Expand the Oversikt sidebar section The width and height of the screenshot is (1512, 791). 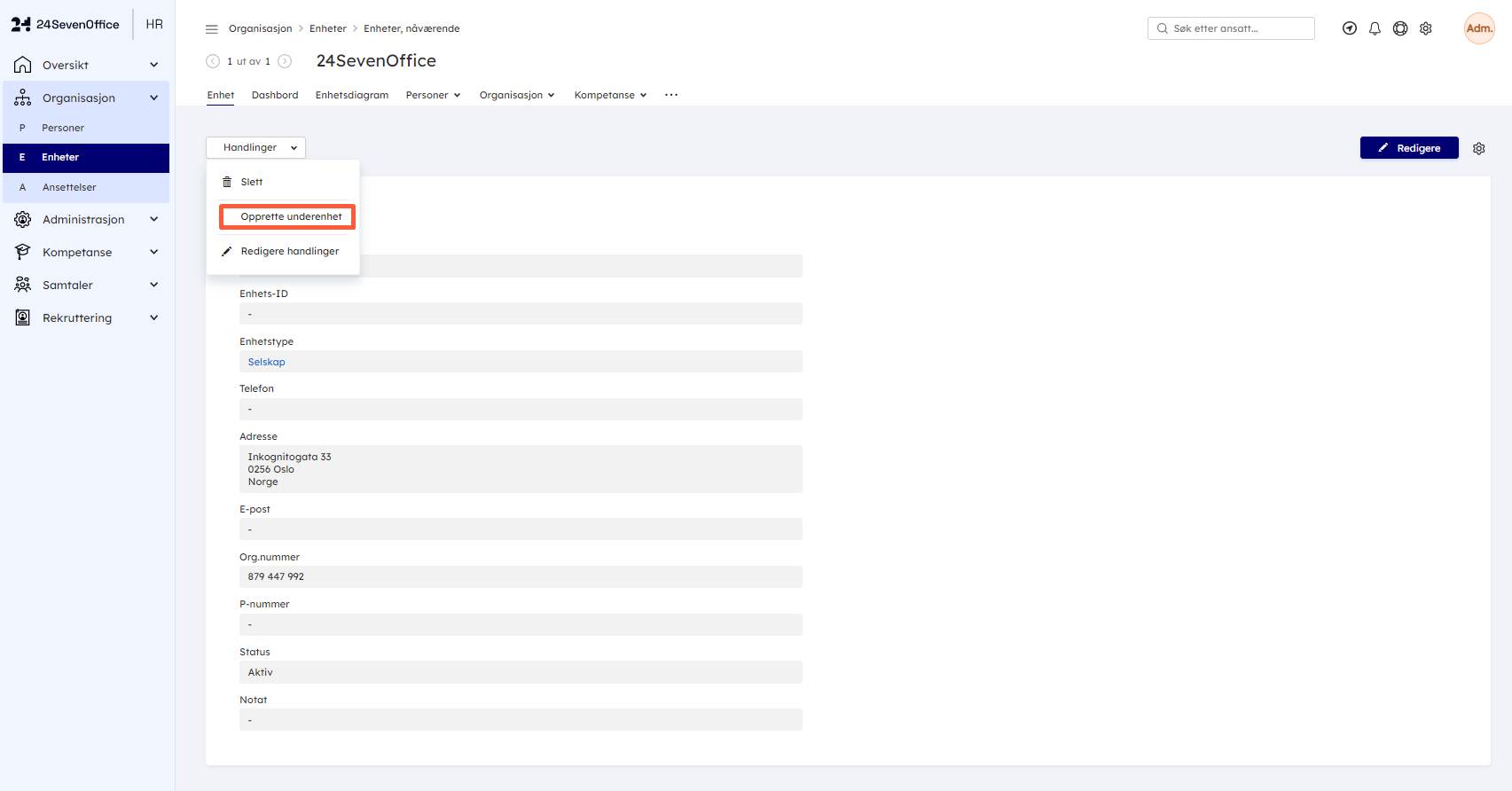[x=154, y=65]
